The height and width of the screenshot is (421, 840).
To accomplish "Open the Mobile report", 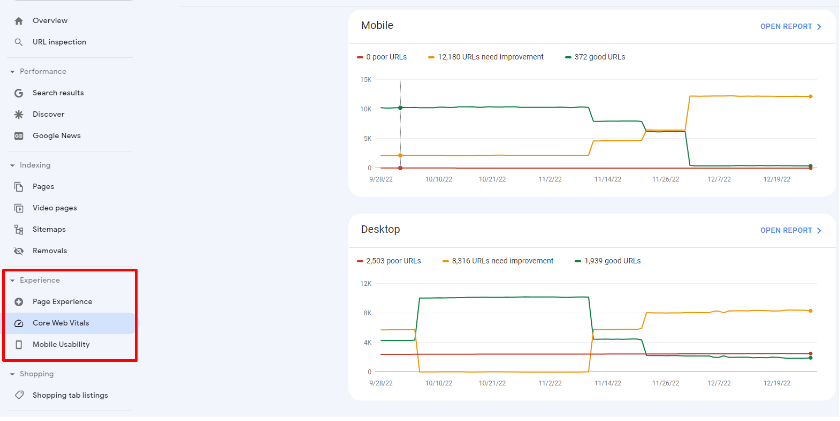I will [790, 27].
